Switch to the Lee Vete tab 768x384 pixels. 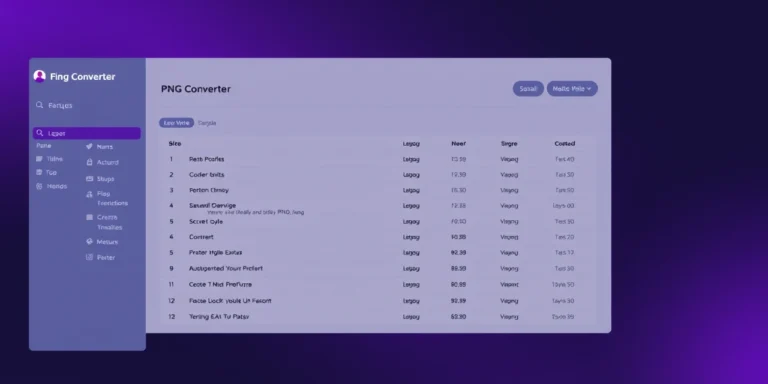(176, 123)
